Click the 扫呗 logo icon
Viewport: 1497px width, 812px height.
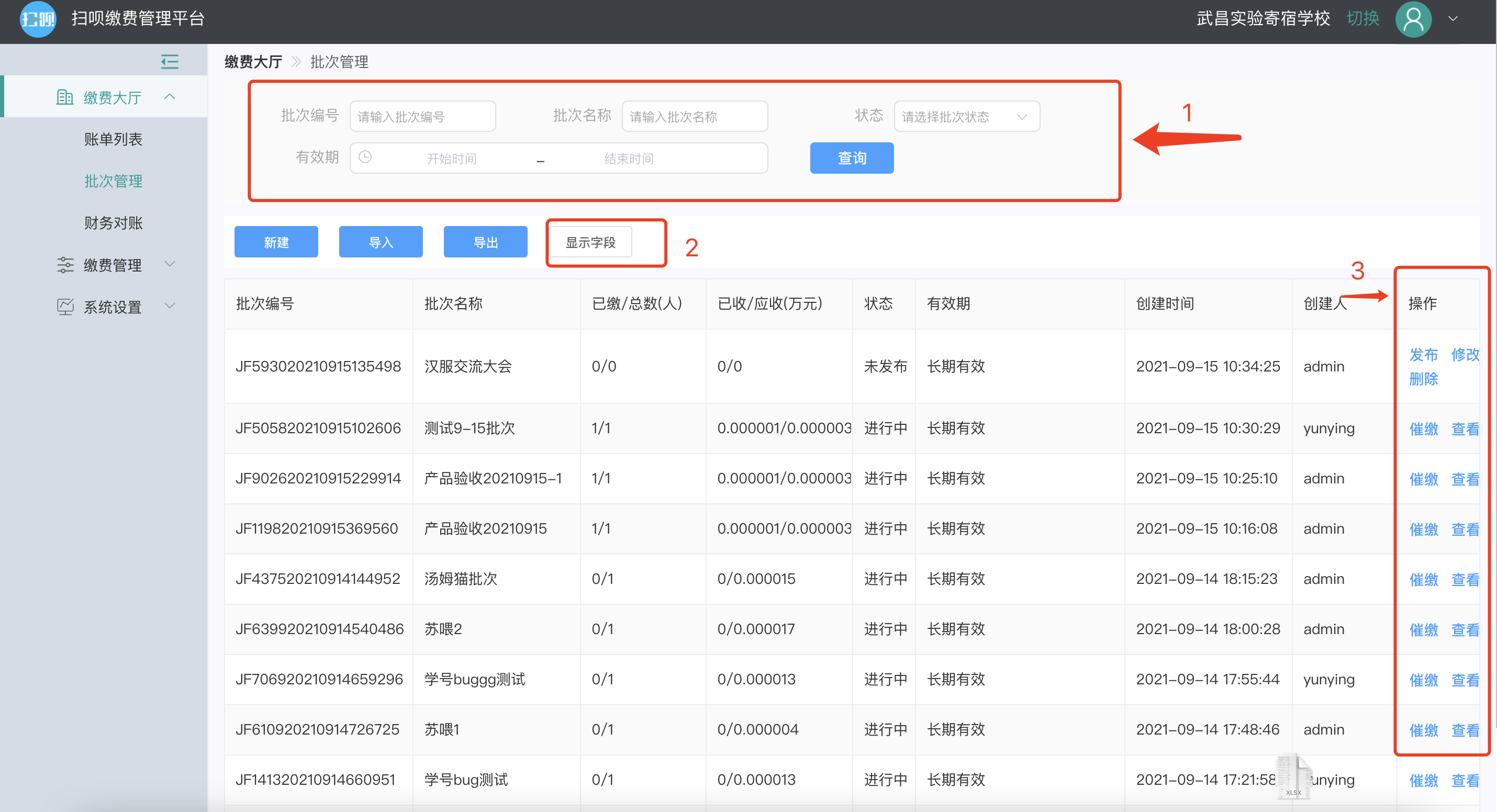pyautogui.click(x=38, y=19)
